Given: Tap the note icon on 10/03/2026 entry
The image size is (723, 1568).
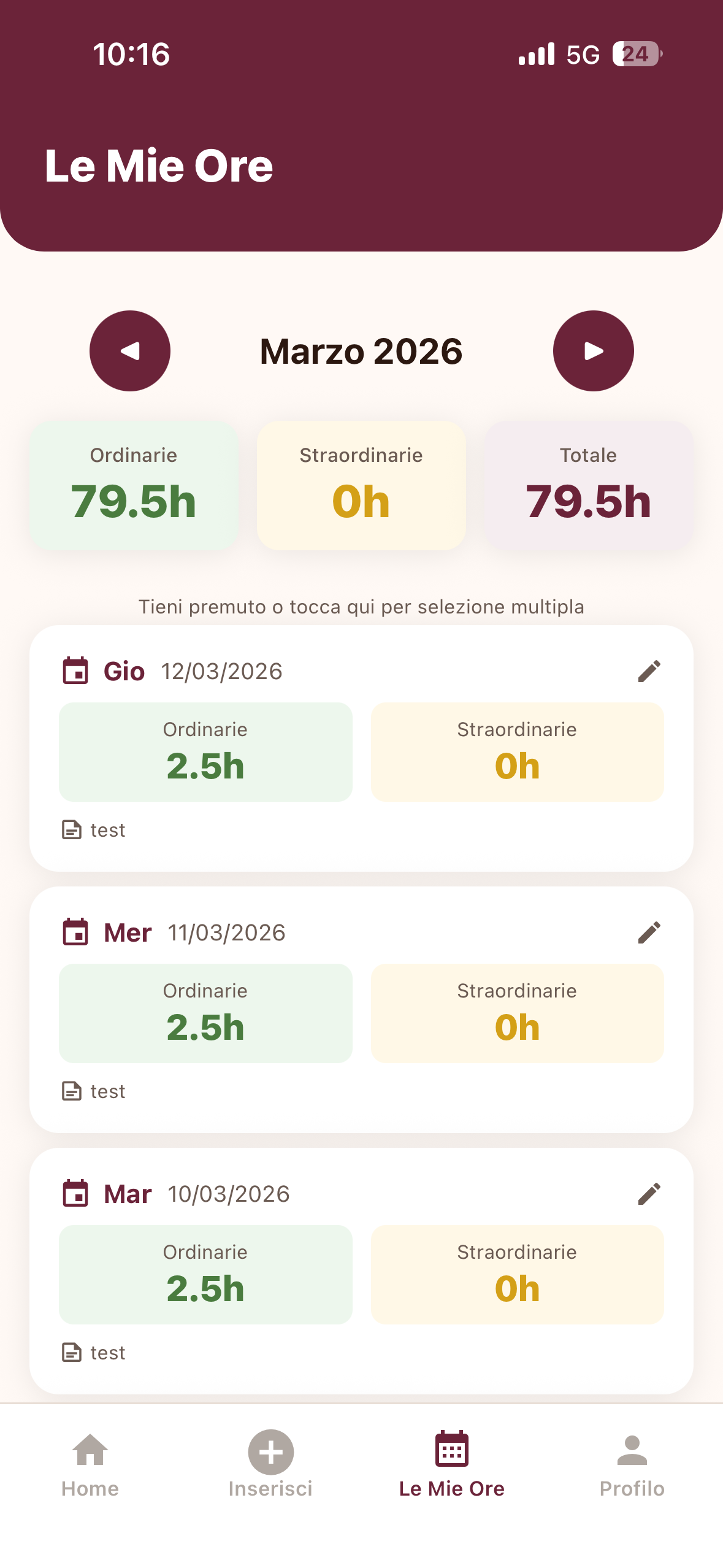Looking at the screenshot, I should pos(72,1352).
